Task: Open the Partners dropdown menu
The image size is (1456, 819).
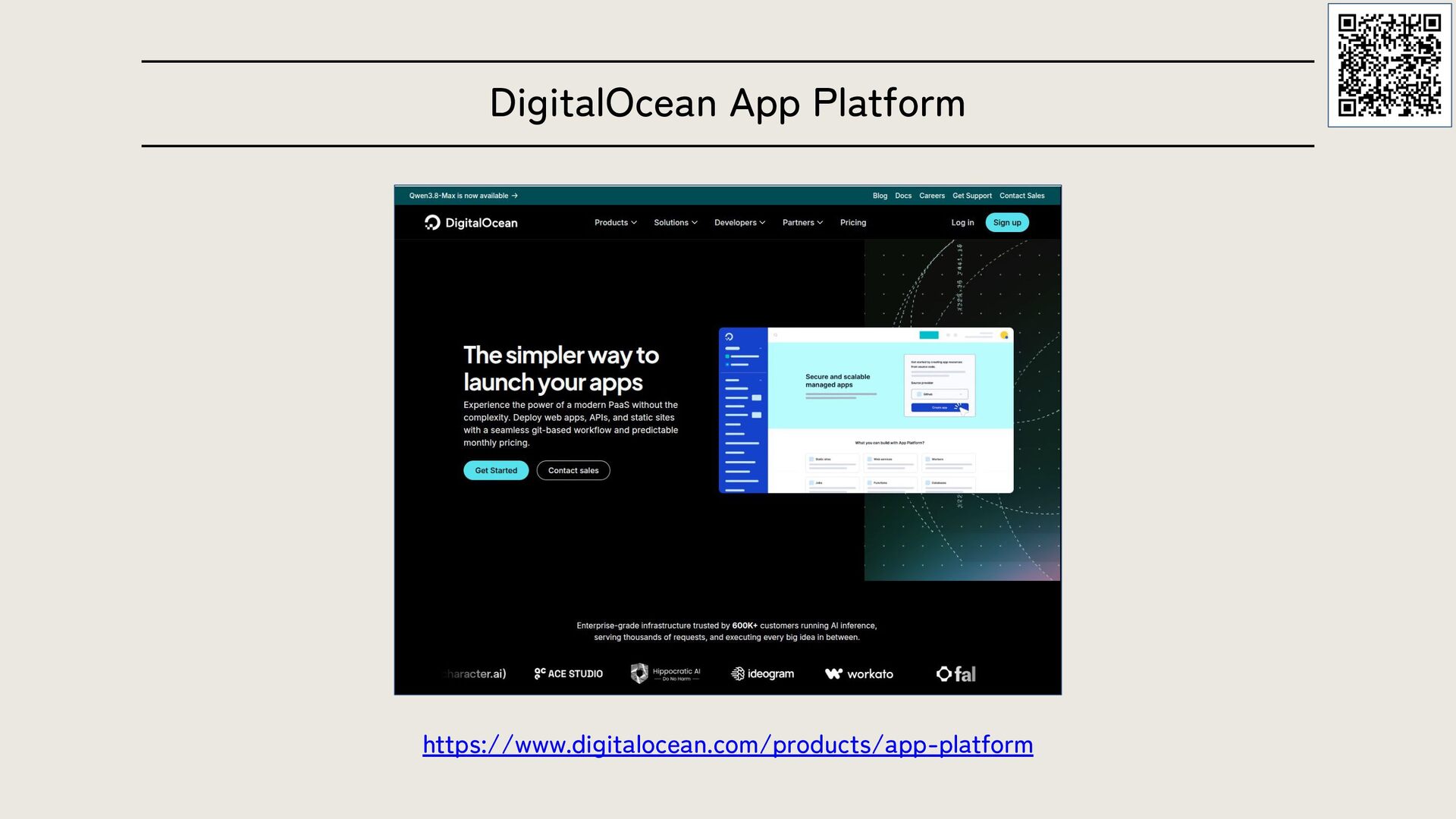Action: click(803, 222)
